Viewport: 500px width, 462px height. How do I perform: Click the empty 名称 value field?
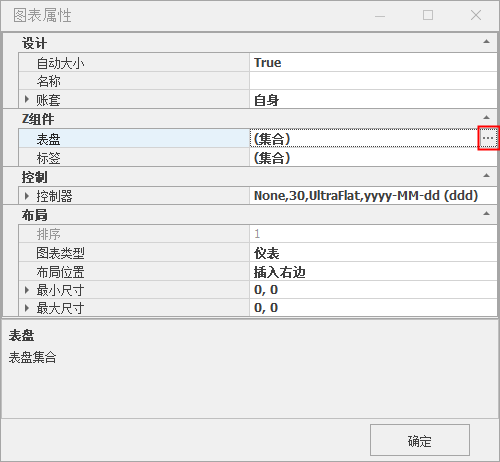373,81
